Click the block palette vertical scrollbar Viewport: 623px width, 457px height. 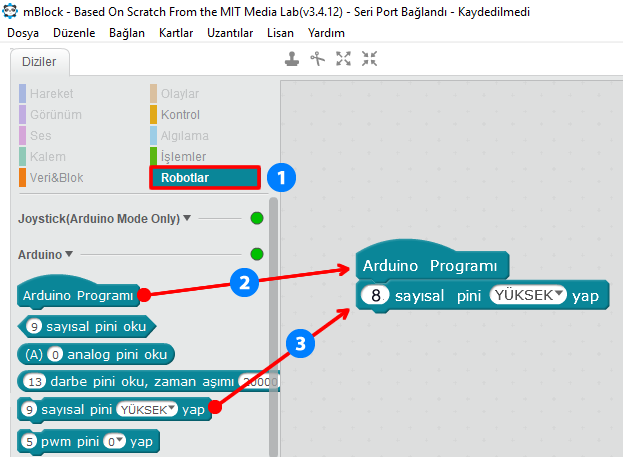tap(273, 327)
